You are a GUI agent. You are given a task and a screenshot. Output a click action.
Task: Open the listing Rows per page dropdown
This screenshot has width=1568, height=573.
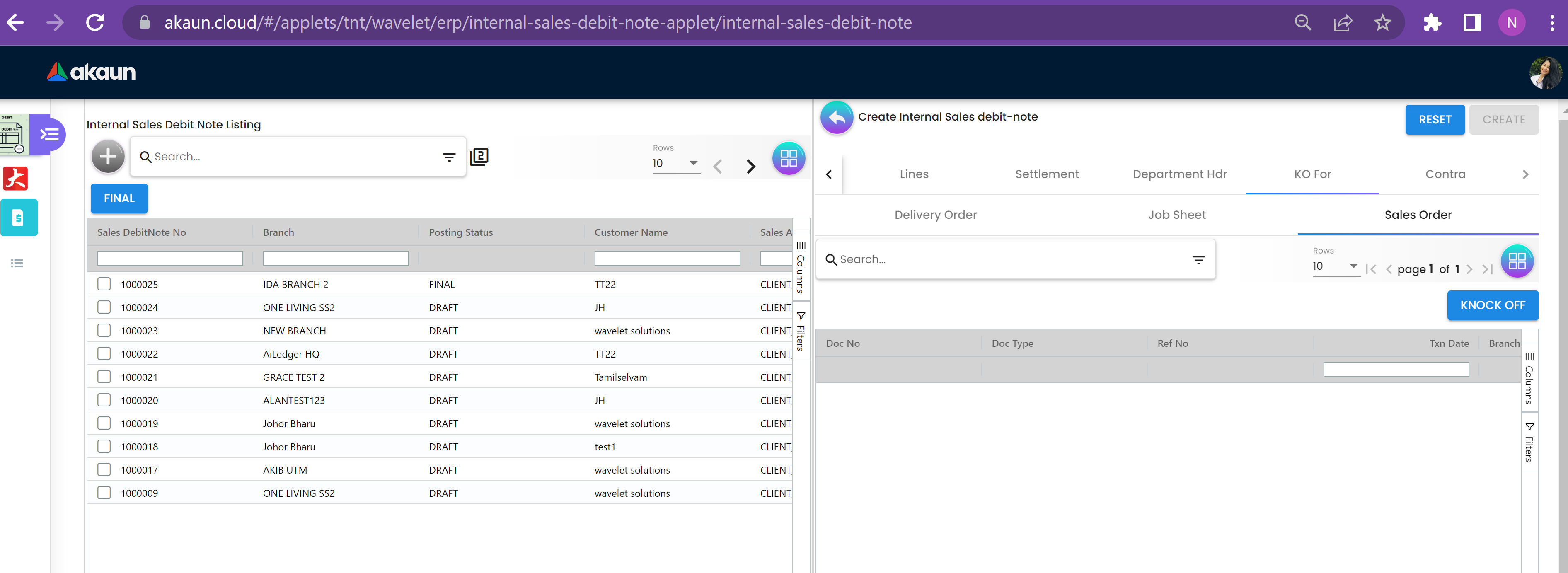click(676, 163)
